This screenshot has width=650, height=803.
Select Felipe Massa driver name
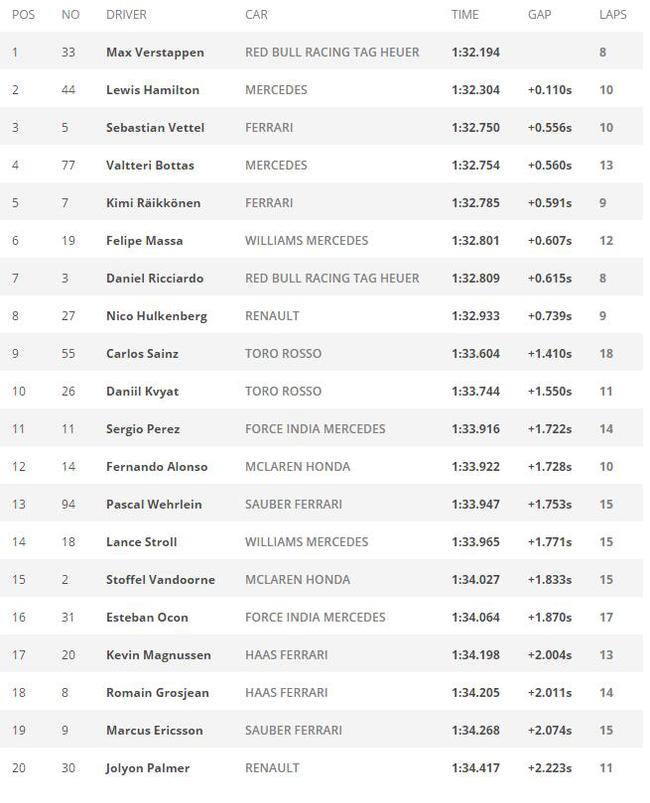pyautogui.click(x=144, y=241)
